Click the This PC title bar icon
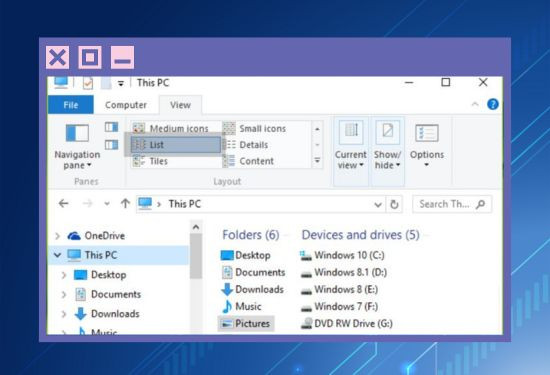The width and height of the screenshot is (550, 375). pos(61,82)
